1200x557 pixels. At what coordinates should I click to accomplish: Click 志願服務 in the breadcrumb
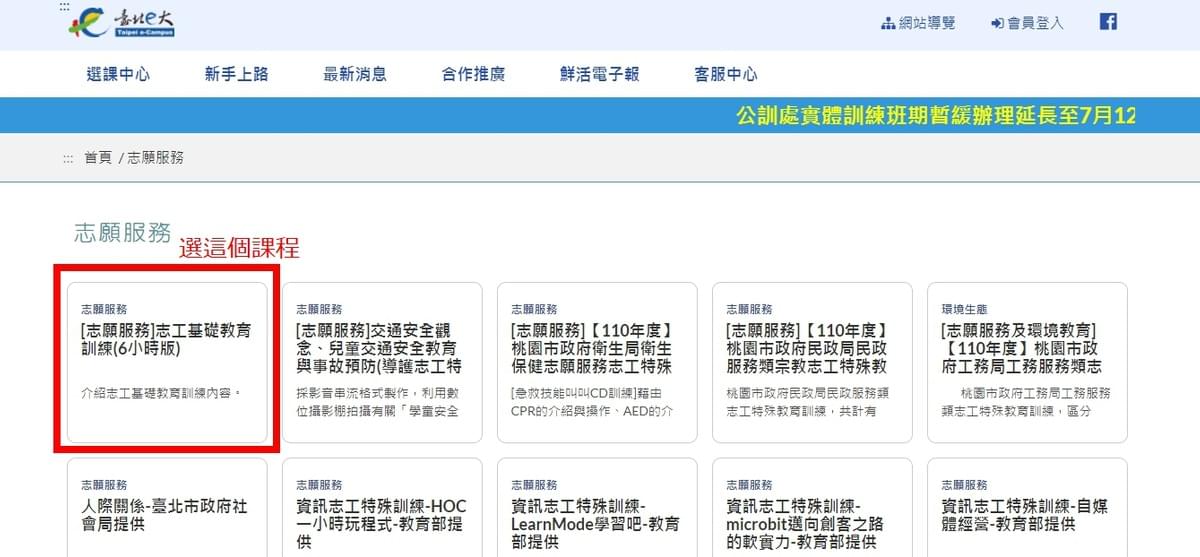(156, 158)
